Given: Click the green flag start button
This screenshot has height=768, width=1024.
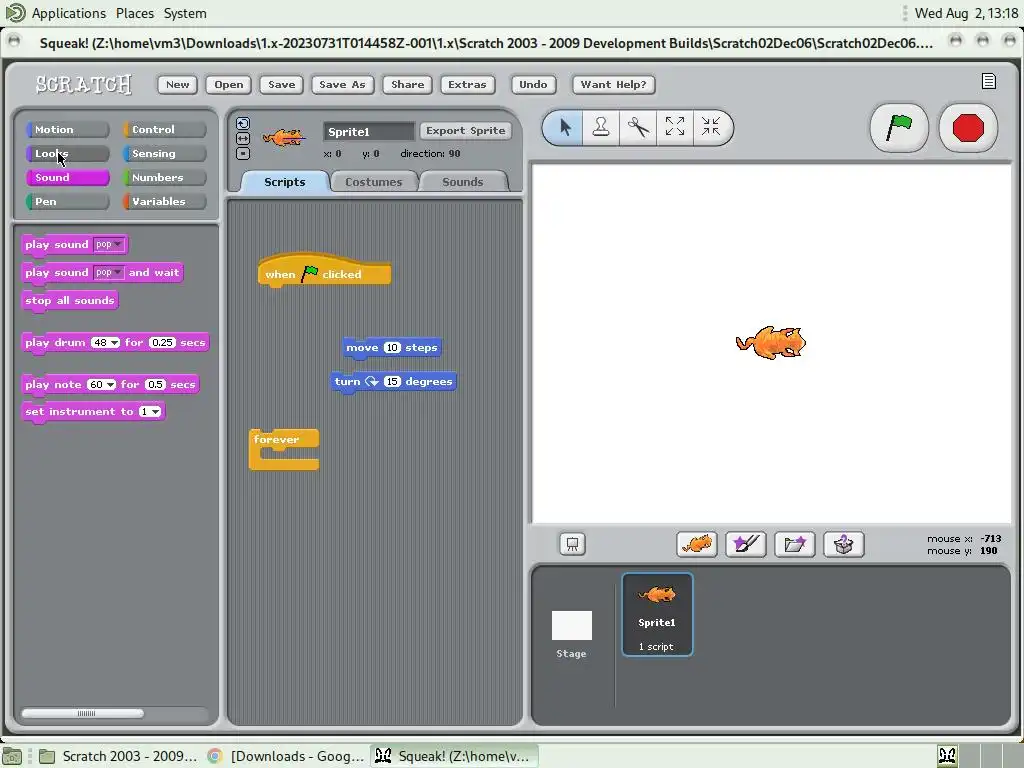Looking at the screenshot, I should tap(899, 127).
